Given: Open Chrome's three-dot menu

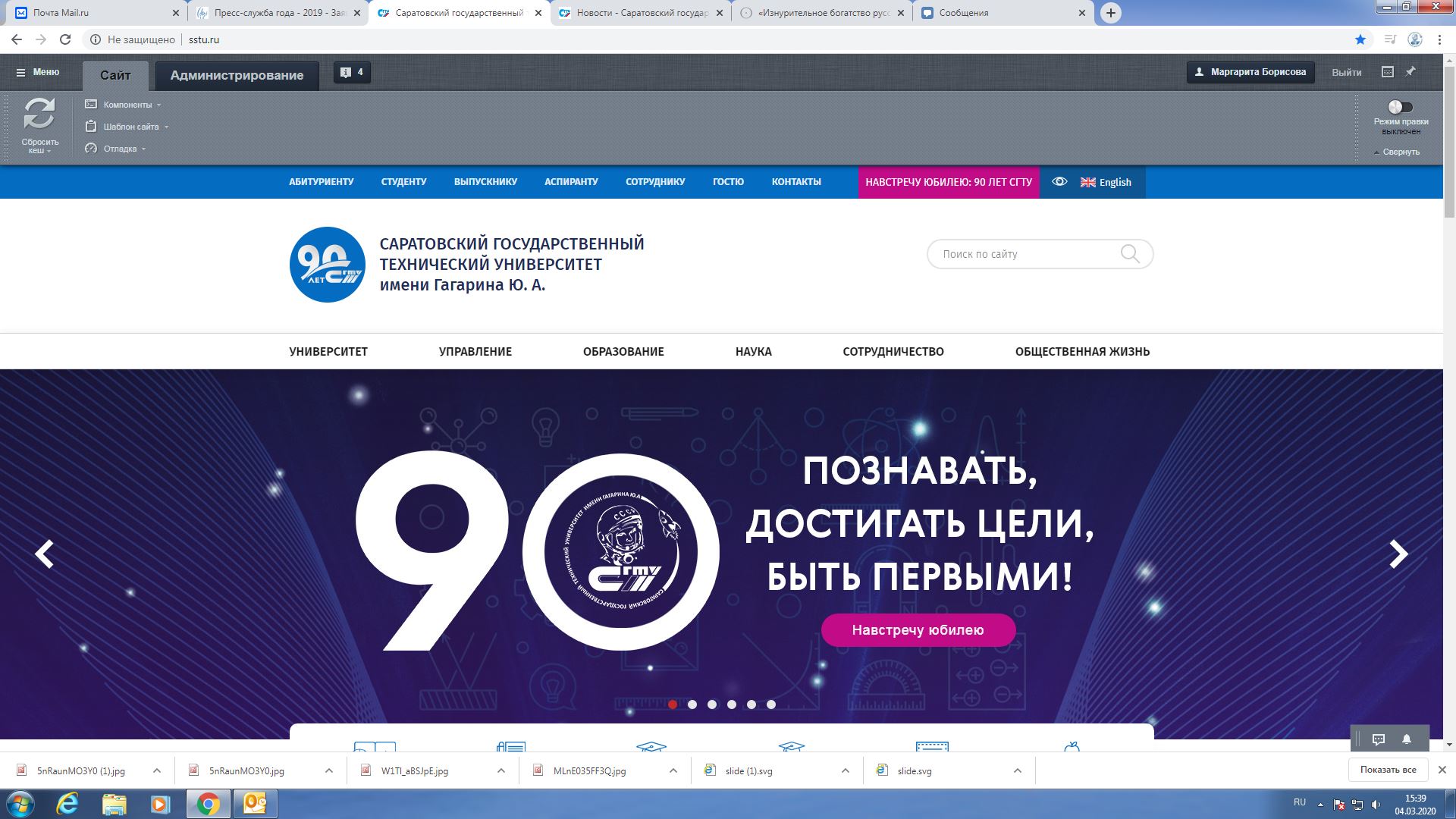Looking at the screenshot, I should (x=1439, y=39).
